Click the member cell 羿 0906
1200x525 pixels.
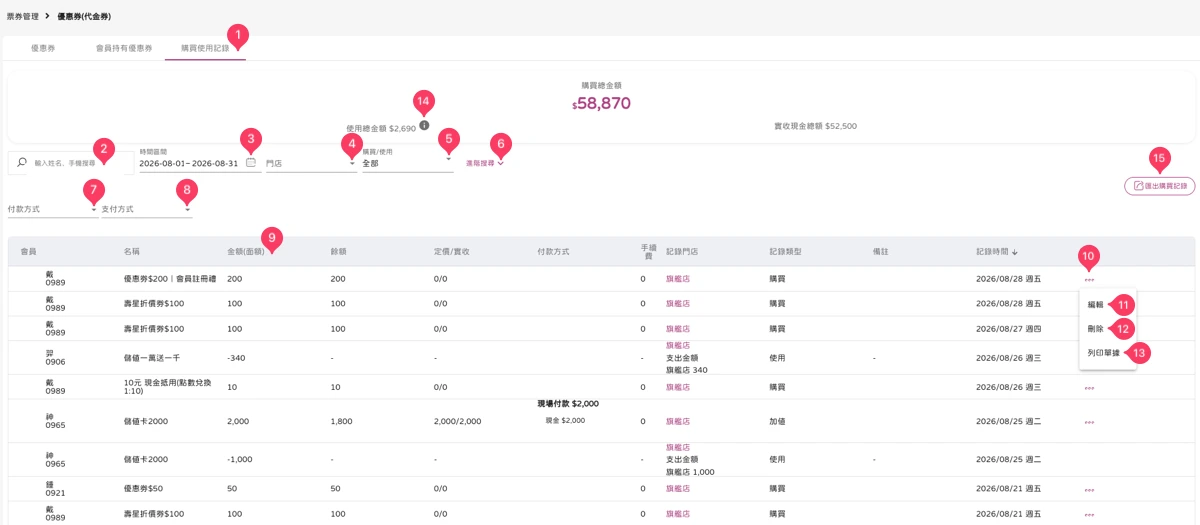(55, 357)
